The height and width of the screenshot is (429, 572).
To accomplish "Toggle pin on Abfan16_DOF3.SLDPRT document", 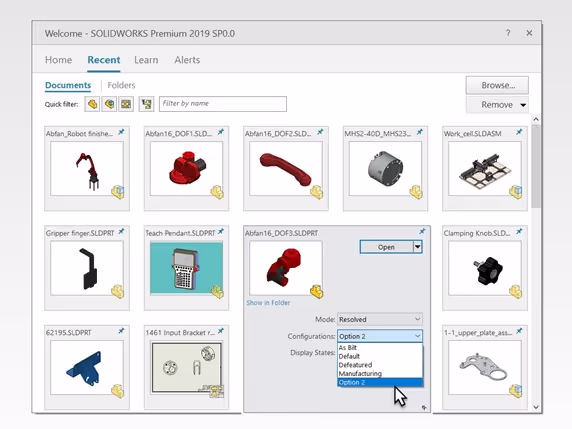I will (422, 231).
